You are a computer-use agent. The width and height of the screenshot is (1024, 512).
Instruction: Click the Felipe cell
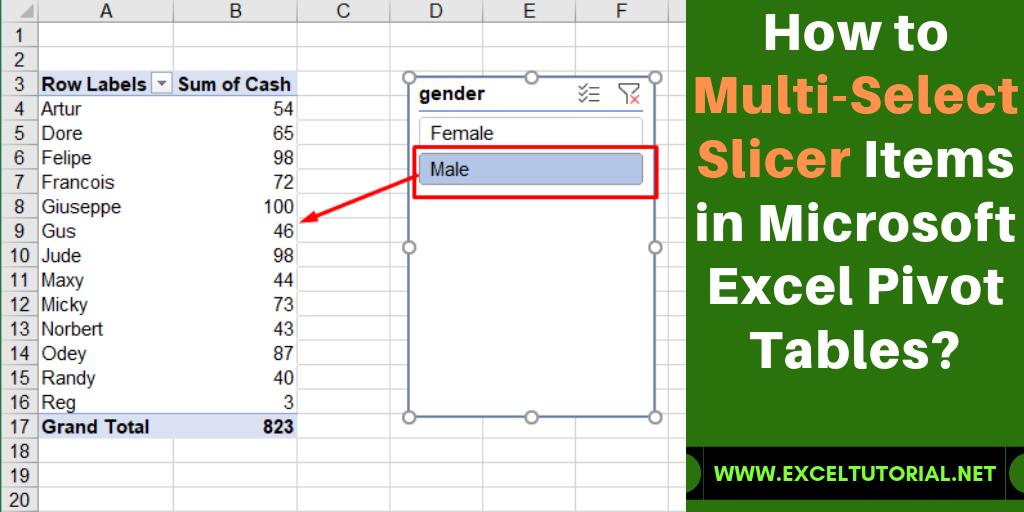(106, 157)
